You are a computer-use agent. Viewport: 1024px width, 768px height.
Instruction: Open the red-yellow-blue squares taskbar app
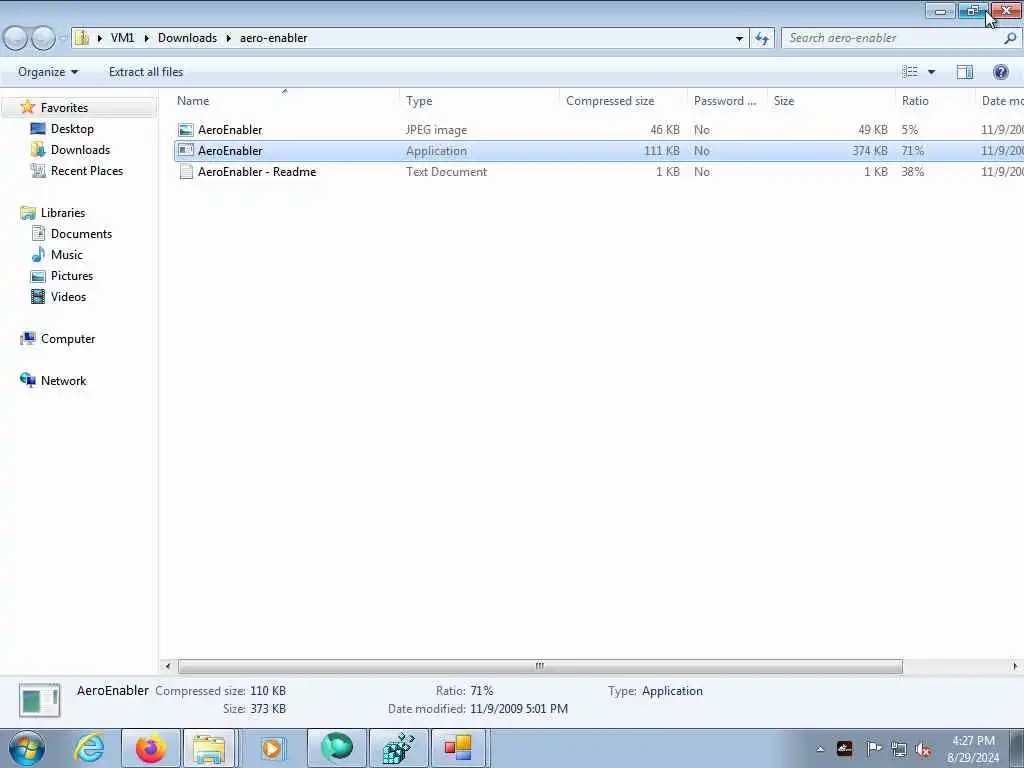[x=458, y=748]
